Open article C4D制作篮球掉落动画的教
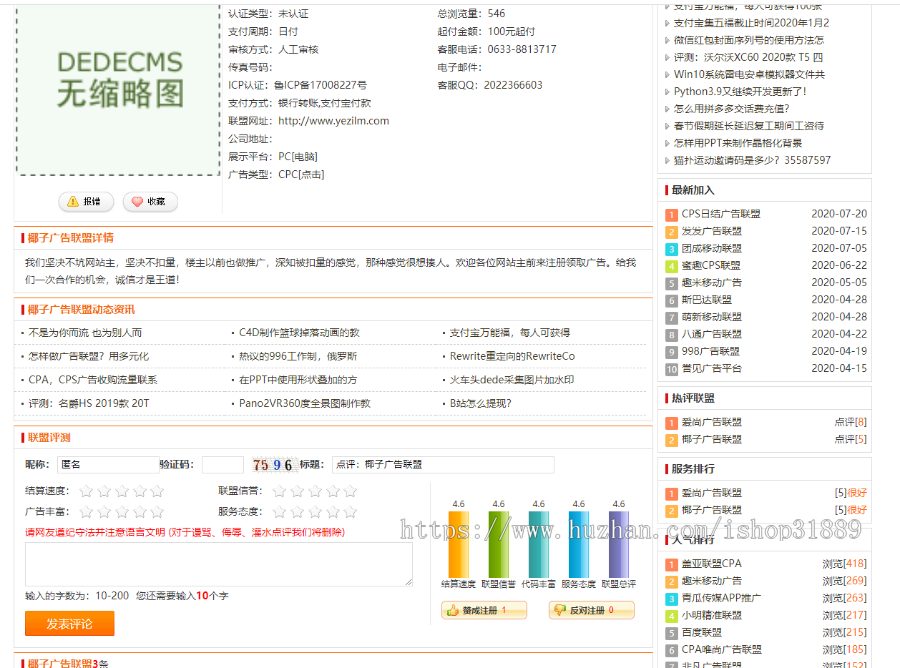This screenshot has height=668, width=900. (x=299, y=333)
